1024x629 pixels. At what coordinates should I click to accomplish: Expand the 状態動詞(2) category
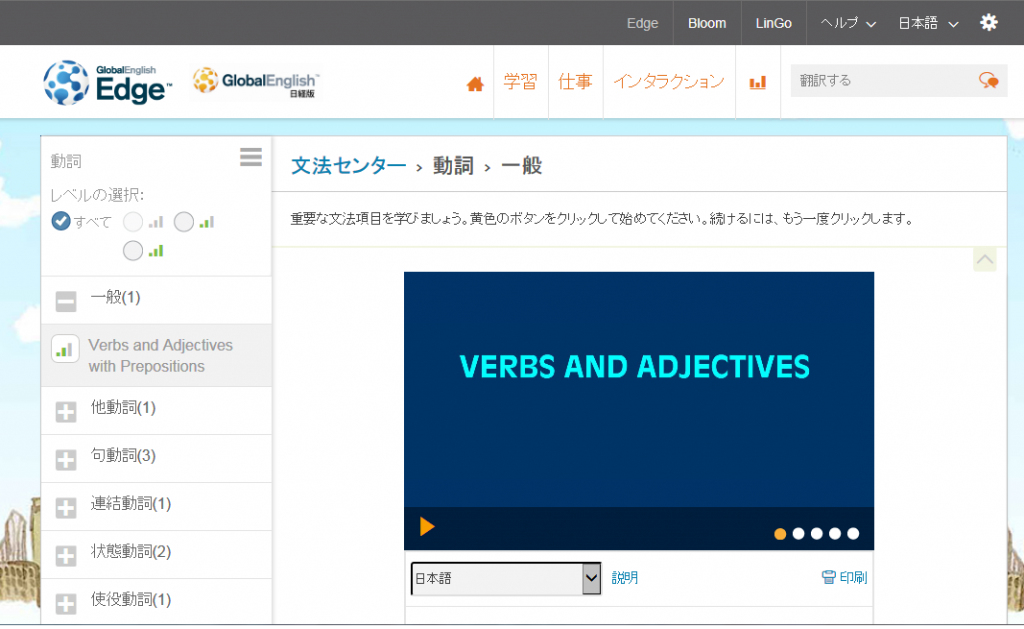coord(65,555)
